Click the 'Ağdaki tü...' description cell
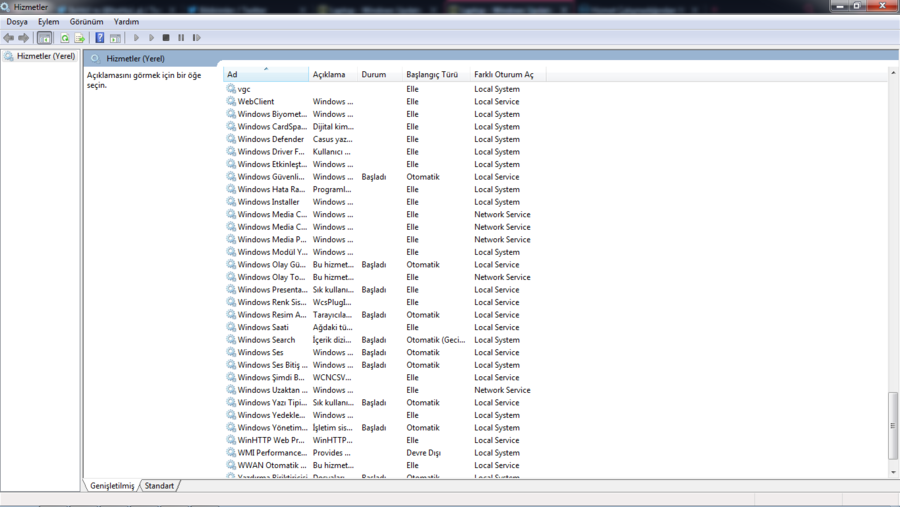The image size is (900, 507). (x=332, y=327)
